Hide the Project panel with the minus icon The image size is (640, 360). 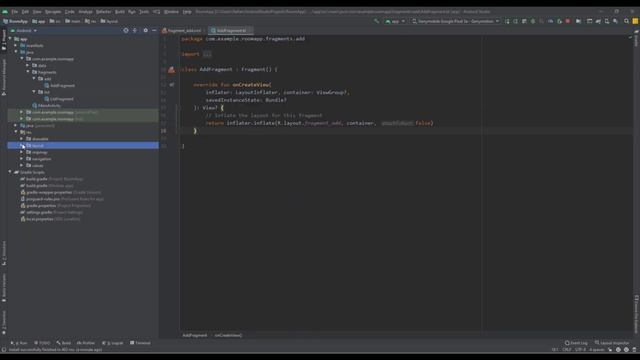pos(154,31)
